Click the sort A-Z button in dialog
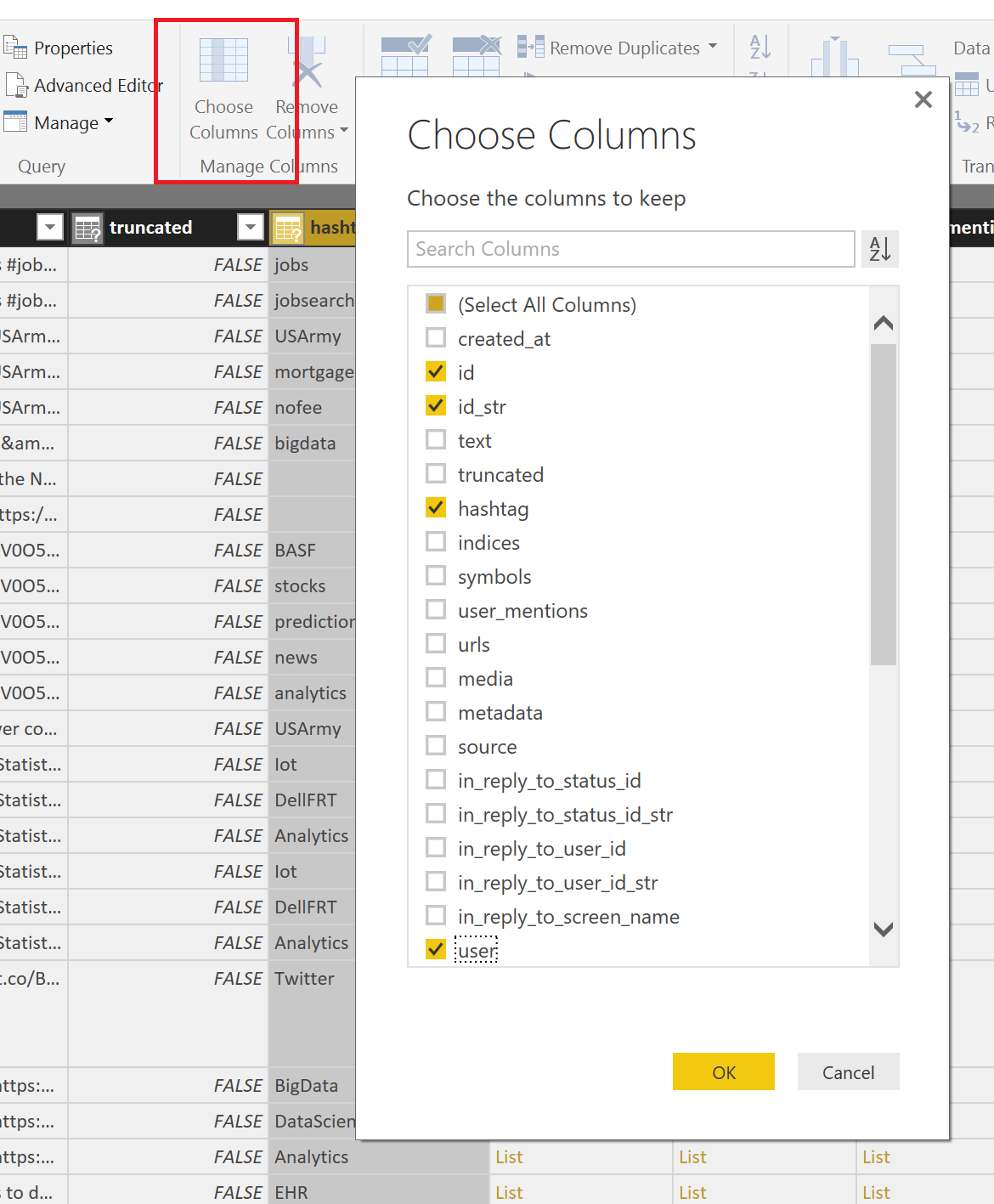Screen dimensions: 994x1204 coord(880,249)
